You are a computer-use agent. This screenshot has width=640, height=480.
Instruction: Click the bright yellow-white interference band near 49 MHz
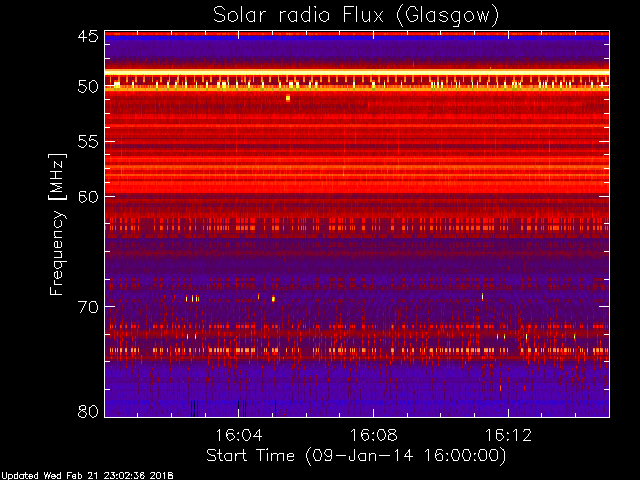point(357,72)
